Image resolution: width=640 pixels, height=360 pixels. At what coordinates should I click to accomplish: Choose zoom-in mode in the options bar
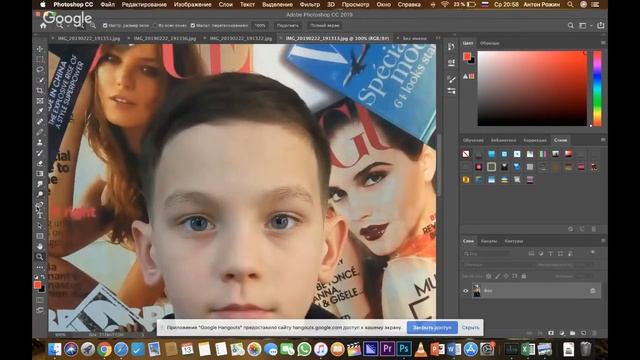[x=82, y=25]
